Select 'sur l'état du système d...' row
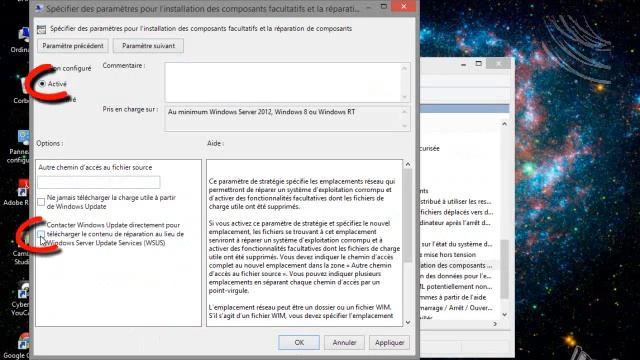Image resolution: width=640 pixels, height=360 pixels. click(456, 244)
